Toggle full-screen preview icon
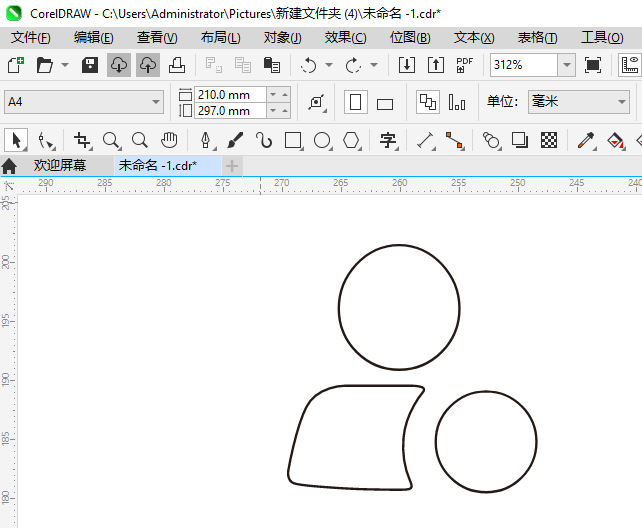Viewport: 642px width, 528px height. [x=593, y=65]
